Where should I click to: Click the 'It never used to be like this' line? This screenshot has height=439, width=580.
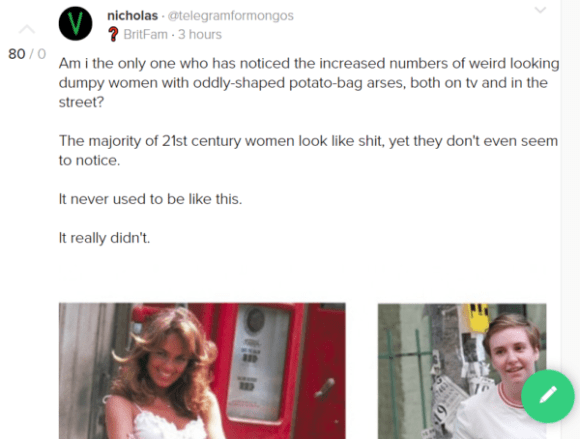[x=150, y=199]
